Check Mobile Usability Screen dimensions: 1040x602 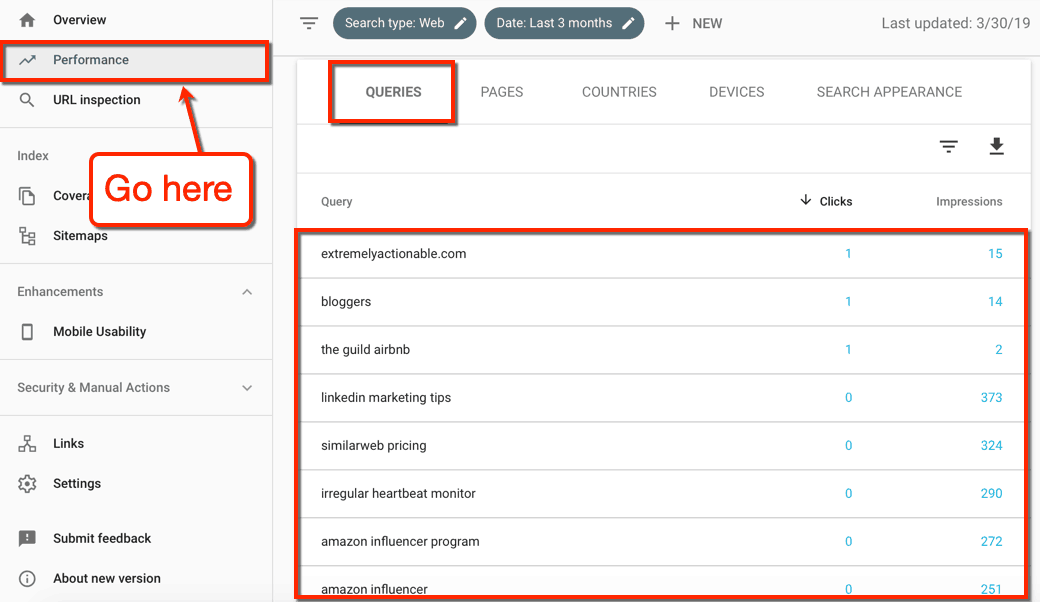(x=97, y=331)
